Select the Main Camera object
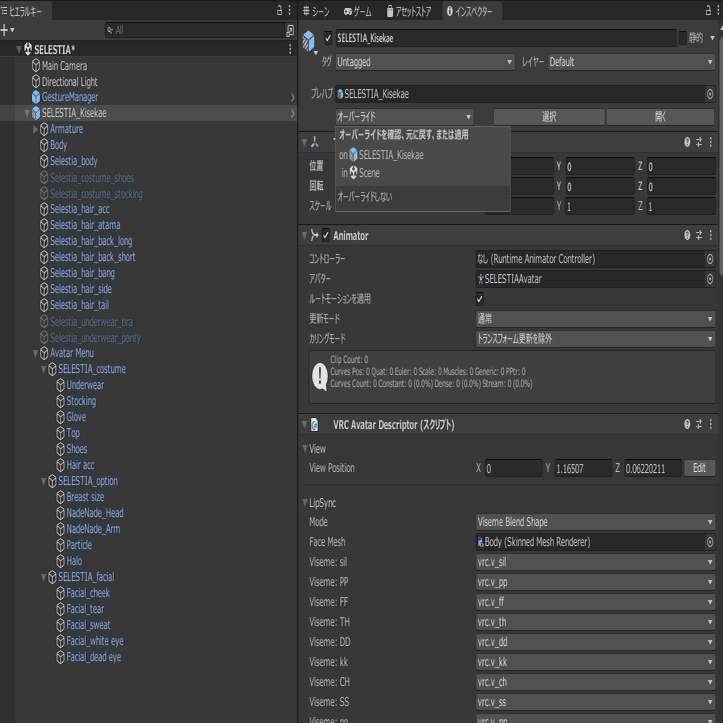723x723 pixels. pyautogui.click(x=64, y=66)
